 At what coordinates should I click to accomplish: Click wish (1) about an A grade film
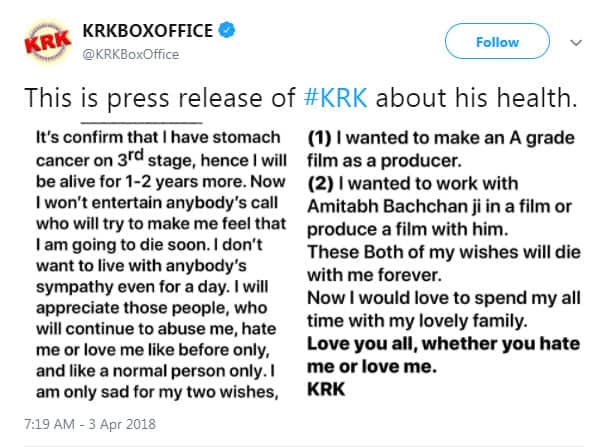click(x=441, y=149)
